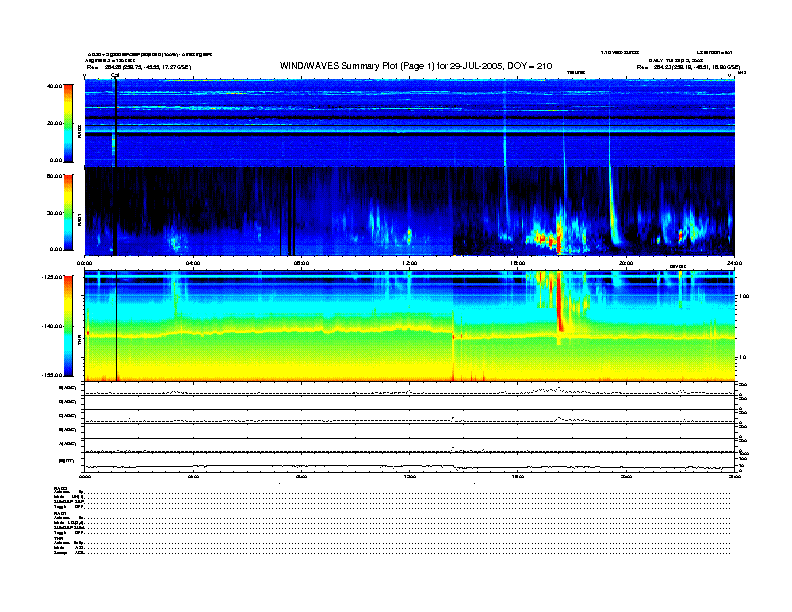Click the -125.00 label on TNR scale
This screenshot has height=612, width=792.
point(52,277)
